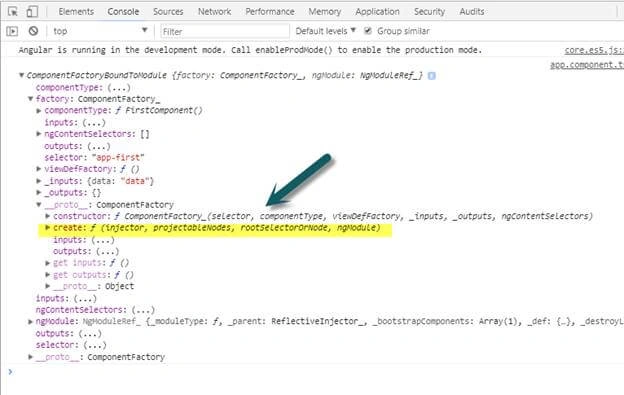Expand the __proto__: Object node

point(48,286)
